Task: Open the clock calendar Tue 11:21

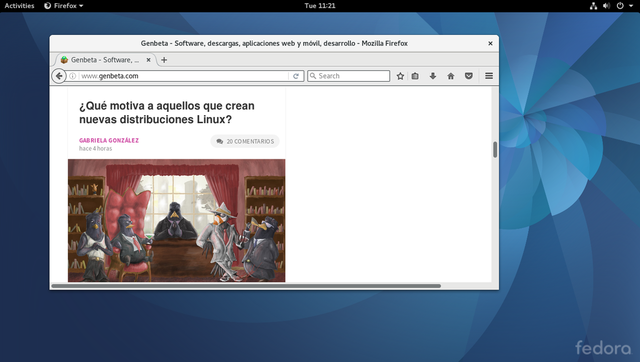Action: click(320, 6)
